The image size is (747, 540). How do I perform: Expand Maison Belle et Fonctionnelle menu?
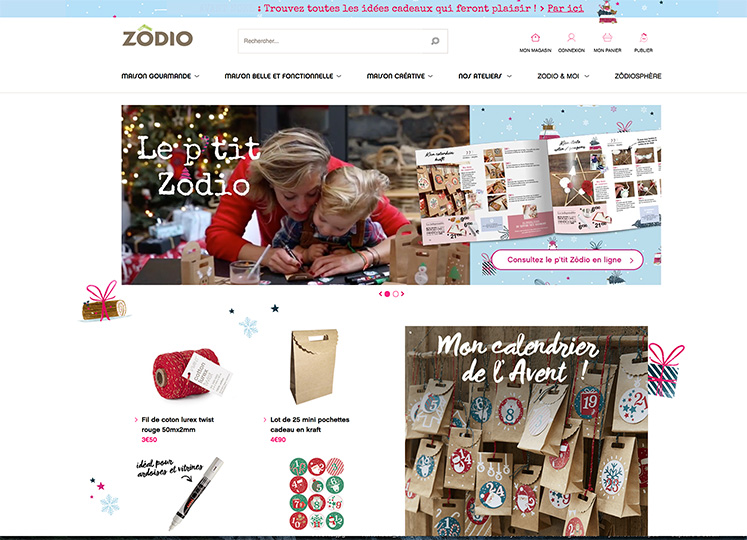coord(283,76)
